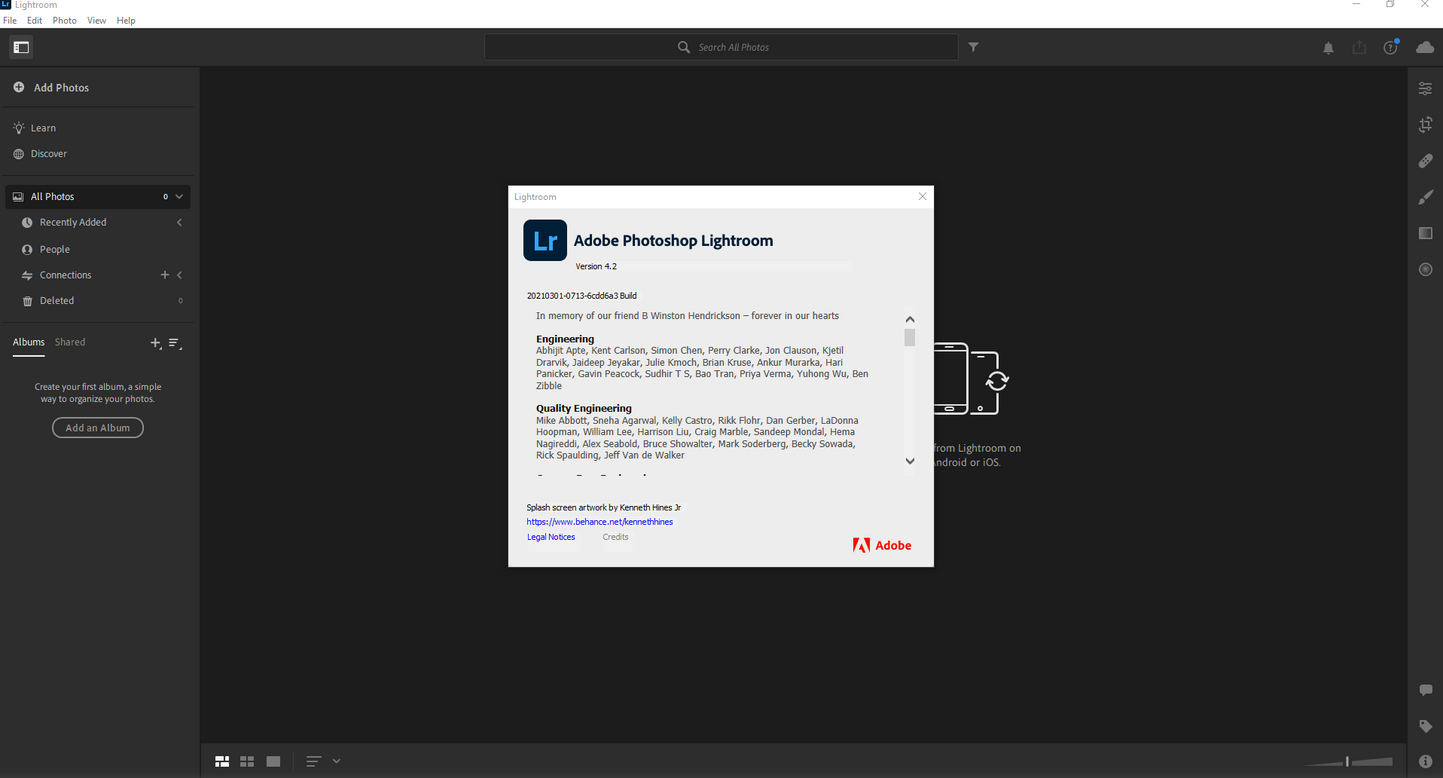Toggle the left panel visibility icon
Viewport: 1443px width, 778px height.
(x=21, y=47)
